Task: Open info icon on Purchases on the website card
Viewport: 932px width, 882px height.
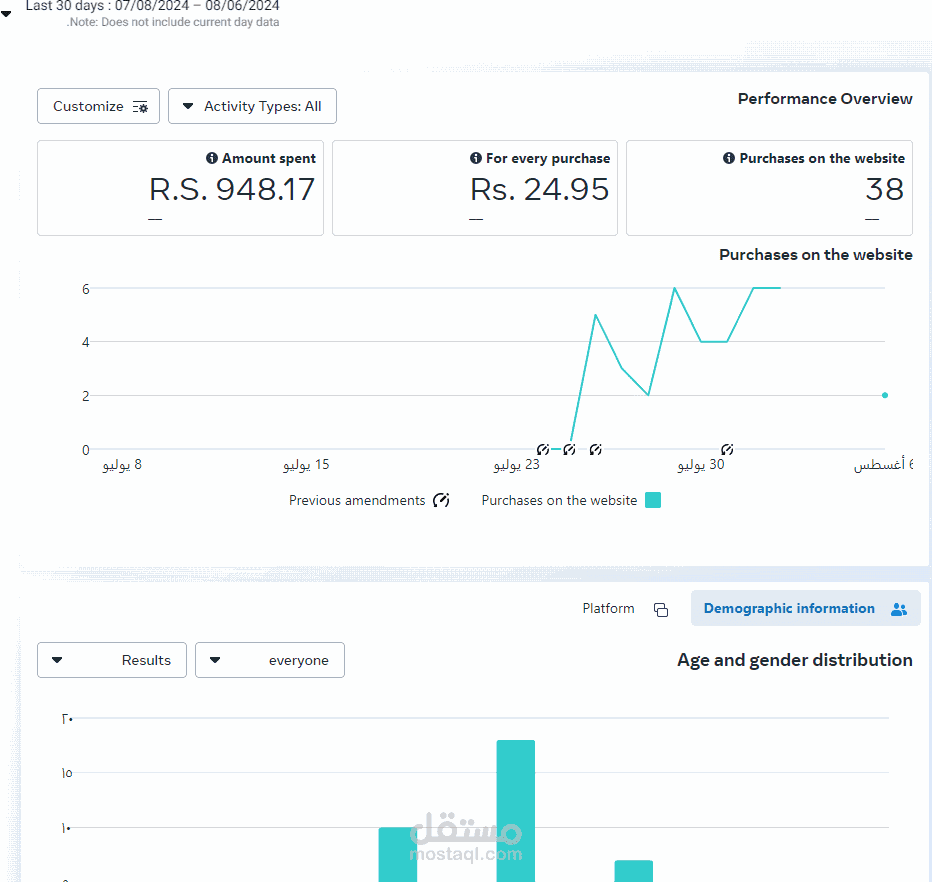Action: click(x=729, y=158)
